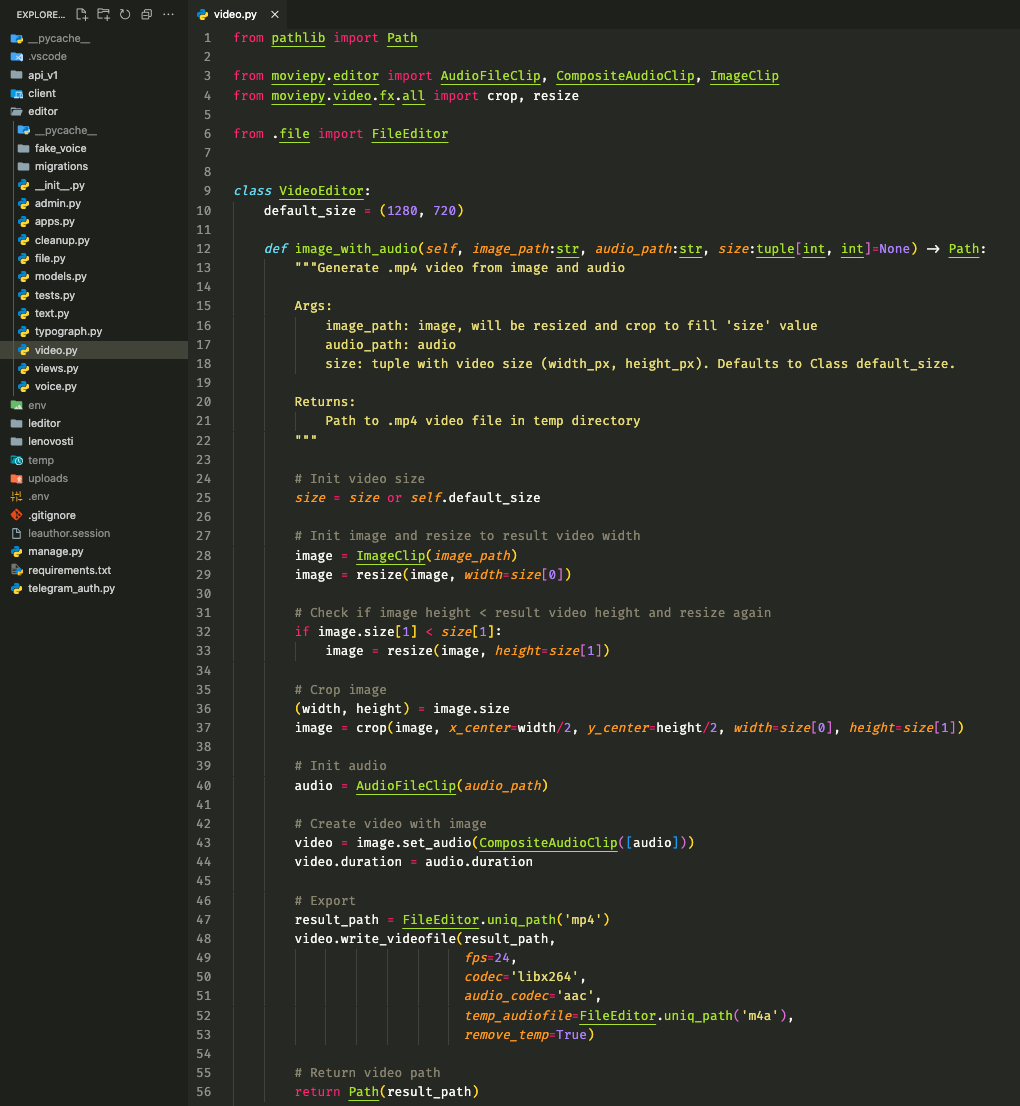The height and width of the screenshot is (1106, 1020).
Task: Collapse all folders in Explorer
Action: click(147, 14)
